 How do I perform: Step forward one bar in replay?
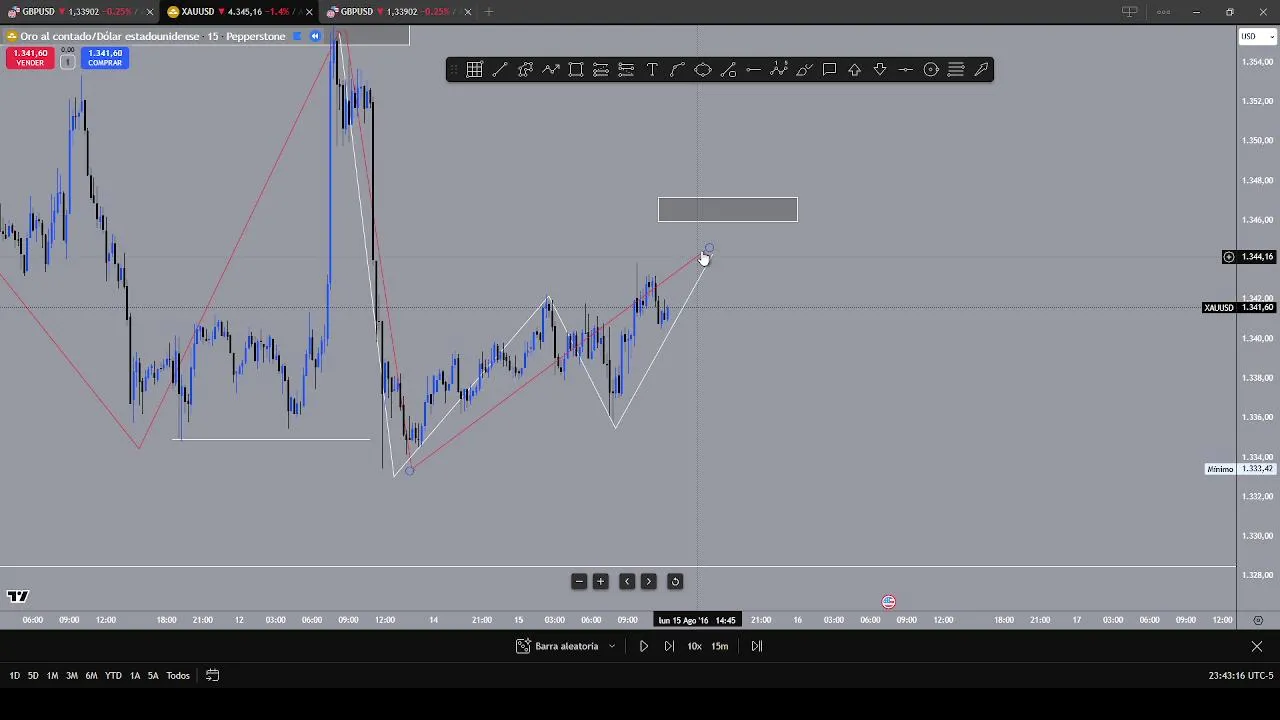tap(669, 646)
